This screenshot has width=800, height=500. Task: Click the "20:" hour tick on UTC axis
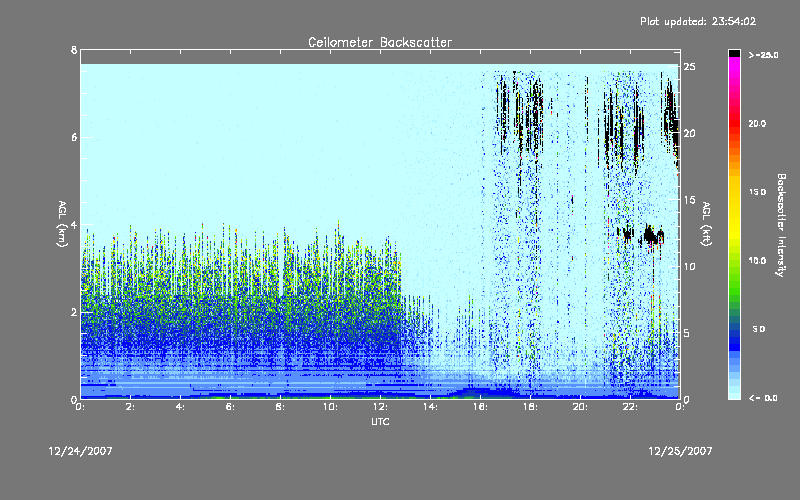point(580,407)
